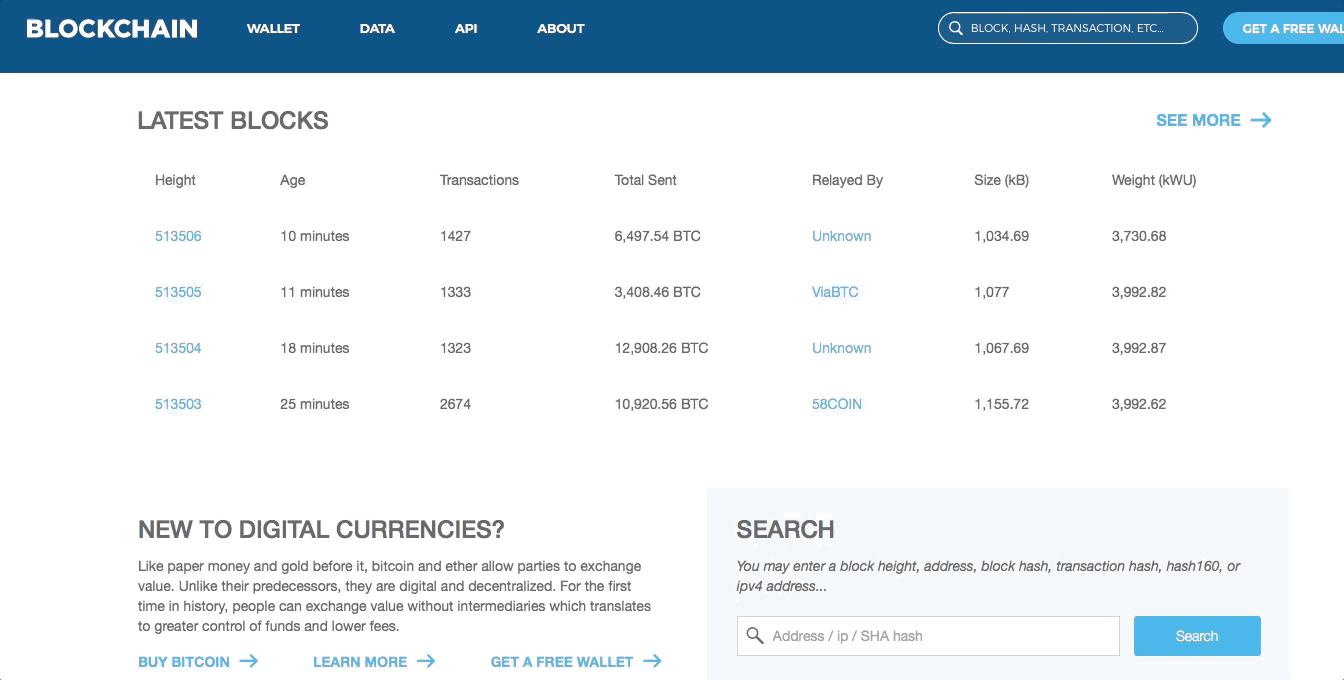Click the Height column header
Viewport: 1344px width, 680px height.
point(175,180)
